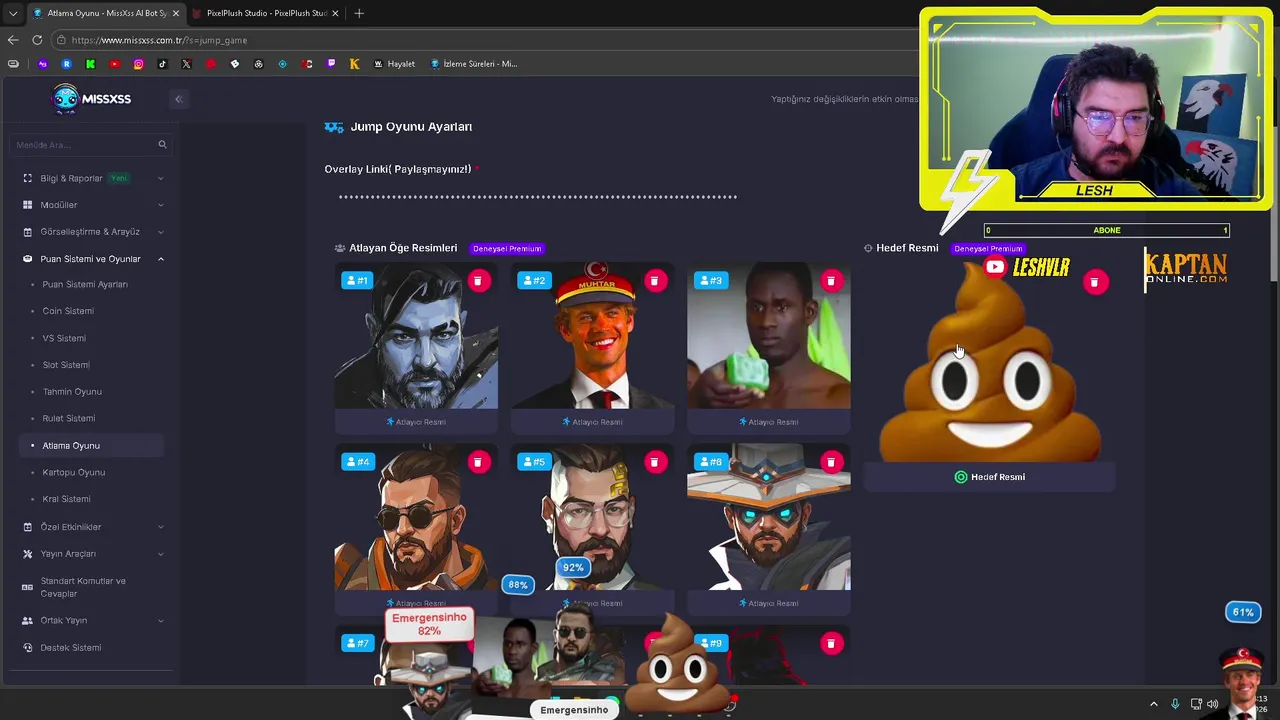Delete jumper image #1
Image resolution: width=1280 pixels, height=720 pixels.
[x=477, y=281]
